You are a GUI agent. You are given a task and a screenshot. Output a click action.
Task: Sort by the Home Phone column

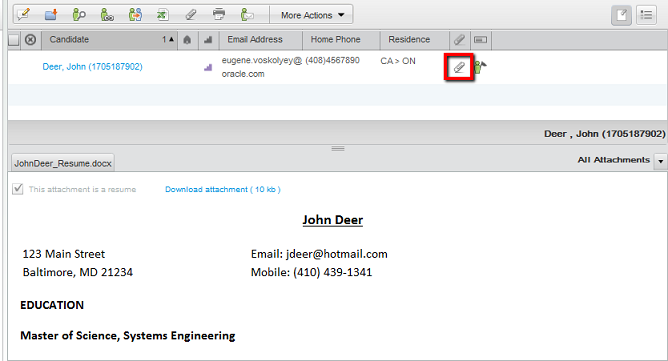pos(341,40)
